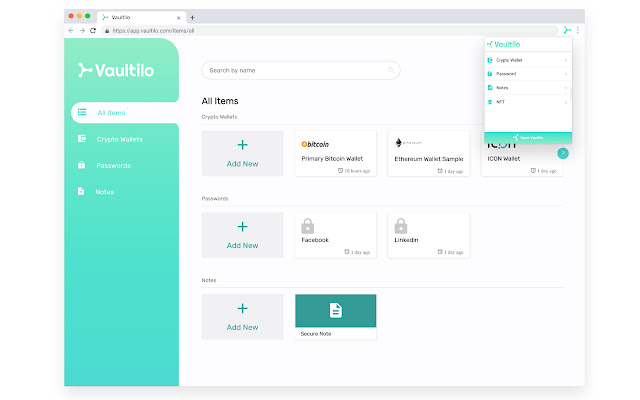
Task: Open the ICON Wallet card
Action: coord(522,159)
